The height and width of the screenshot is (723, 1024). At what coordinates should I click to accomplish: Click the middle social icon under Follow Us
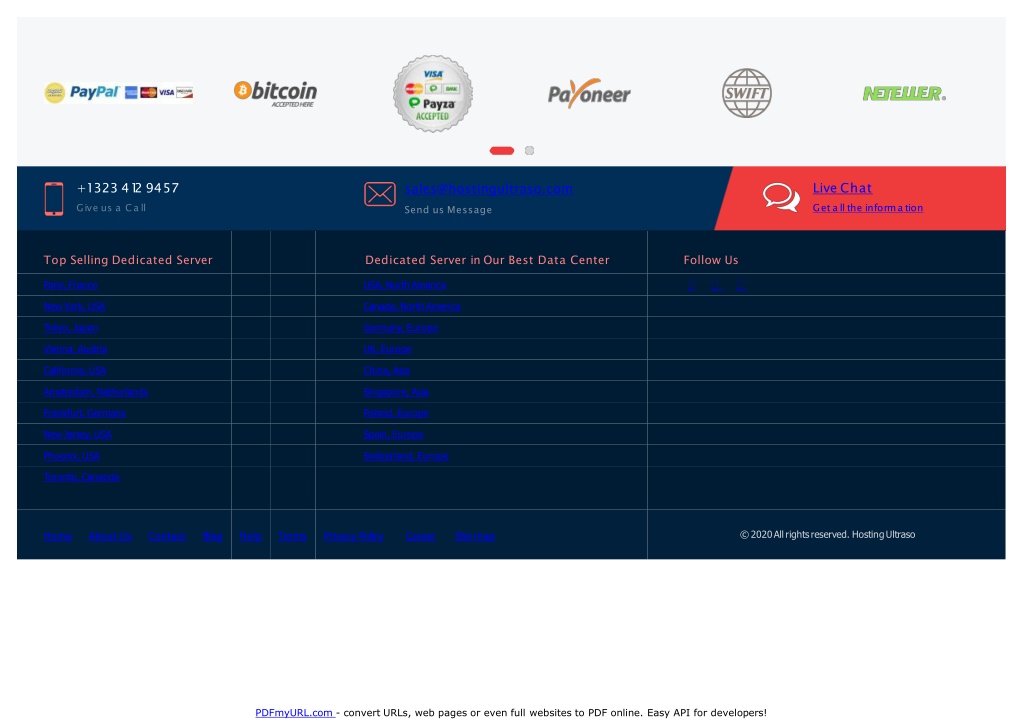[716, 285]
